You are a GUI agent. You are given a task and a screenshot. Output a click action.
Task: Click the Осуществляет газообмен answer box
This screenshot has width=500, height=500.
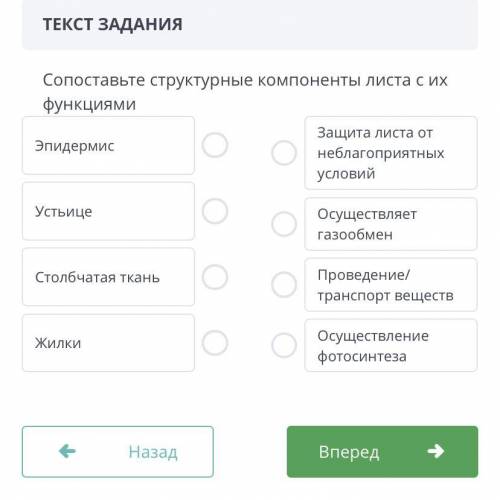391,224
